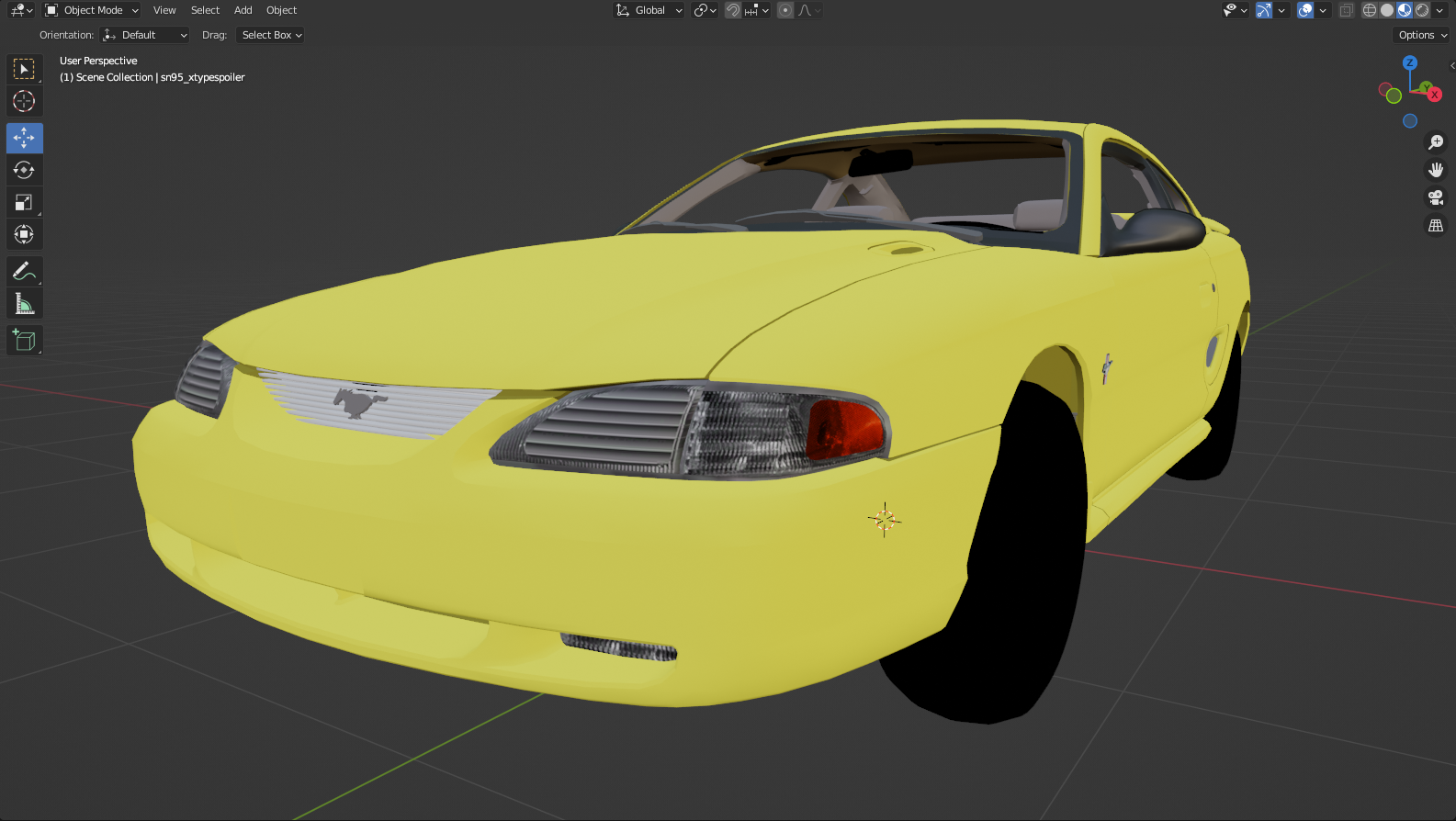This screenshot has width=1456, height=821.
Task: Open the editor type dropdown
Action: [21, 10]
